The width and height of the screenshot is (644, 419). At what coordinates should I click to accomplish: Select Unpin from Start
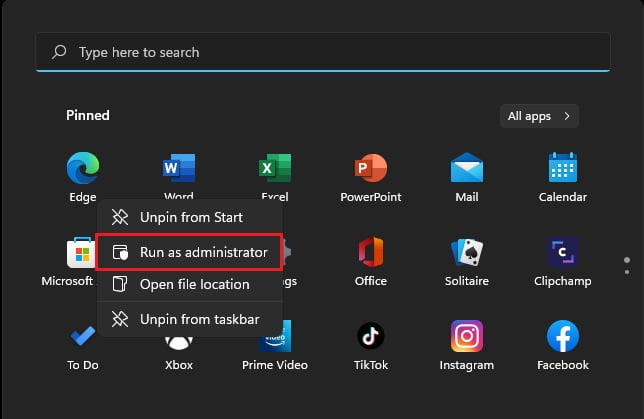coord(190,217)
